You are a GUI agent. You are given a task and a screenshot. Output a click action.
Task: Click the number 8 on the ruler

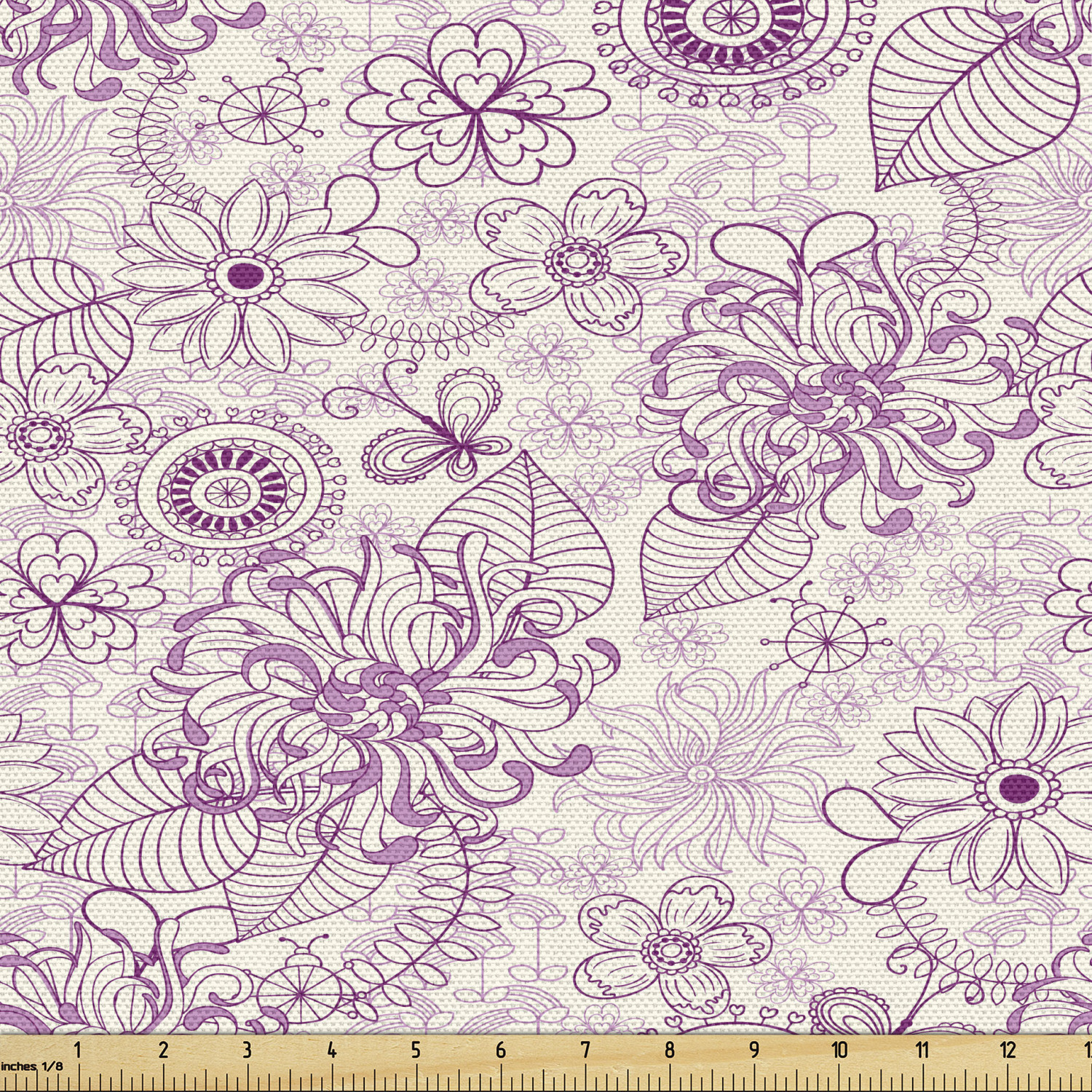670,1050
